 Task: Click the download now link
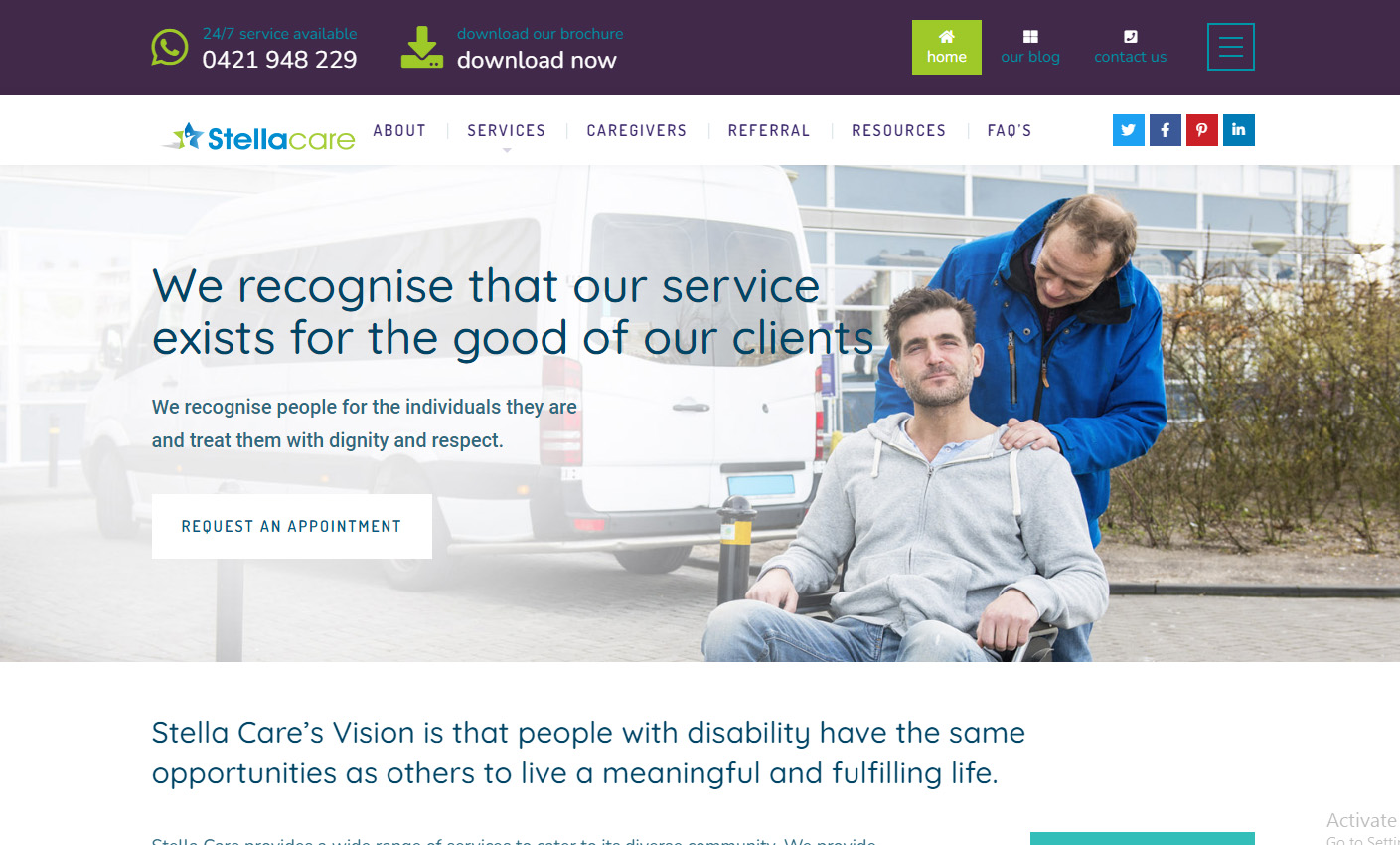(x=537, y=60)
